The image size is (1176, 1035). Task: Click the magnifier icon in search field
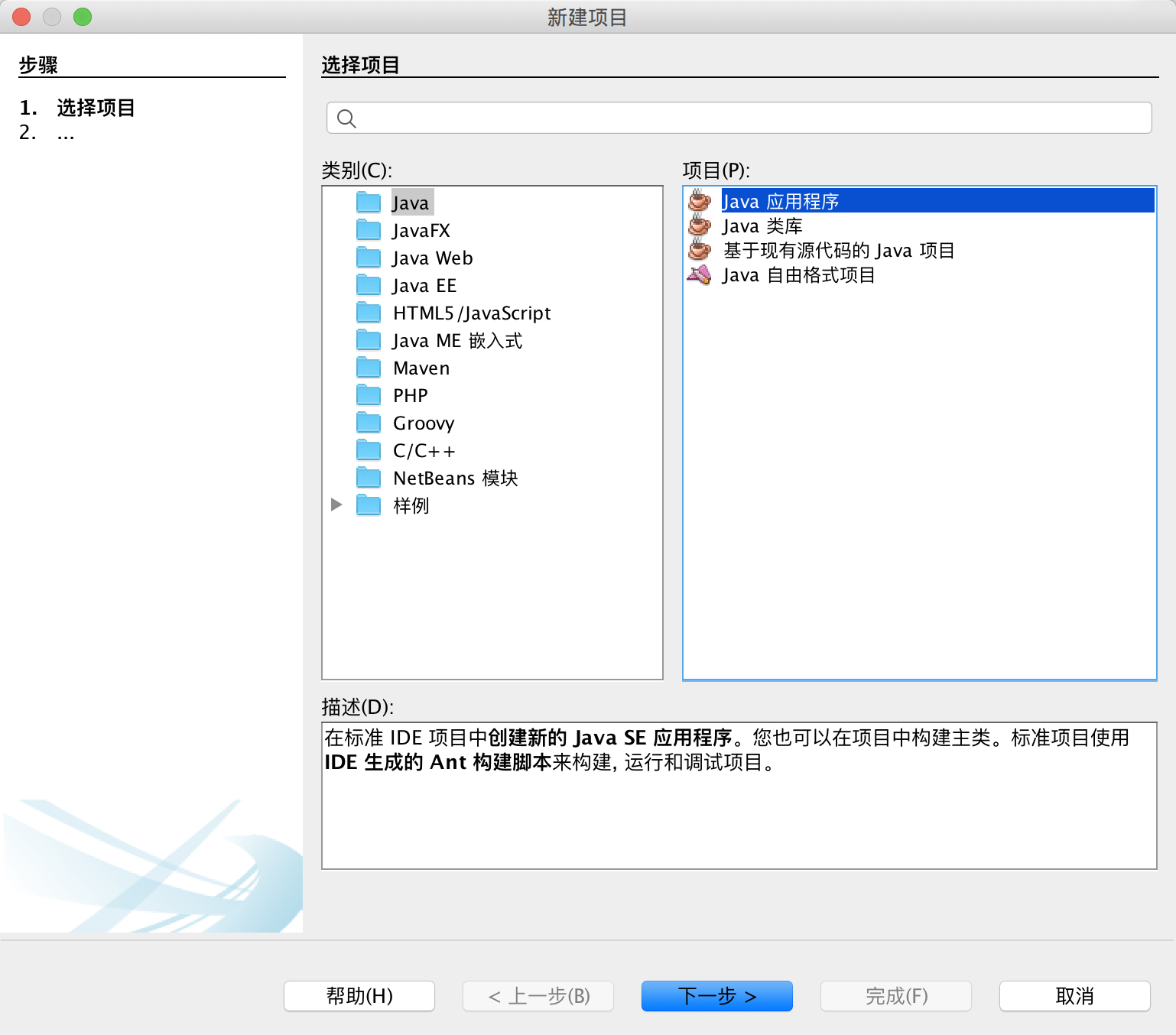coord(346,118)
